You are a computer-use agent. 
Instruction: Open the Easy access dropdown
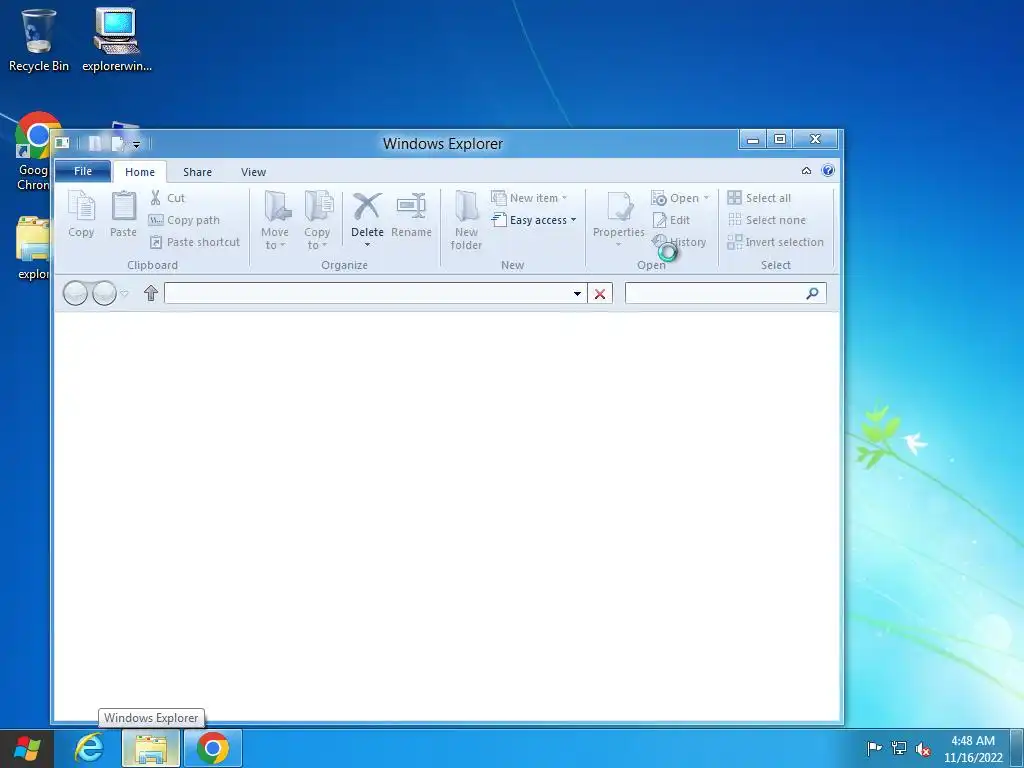click(534, 220)
